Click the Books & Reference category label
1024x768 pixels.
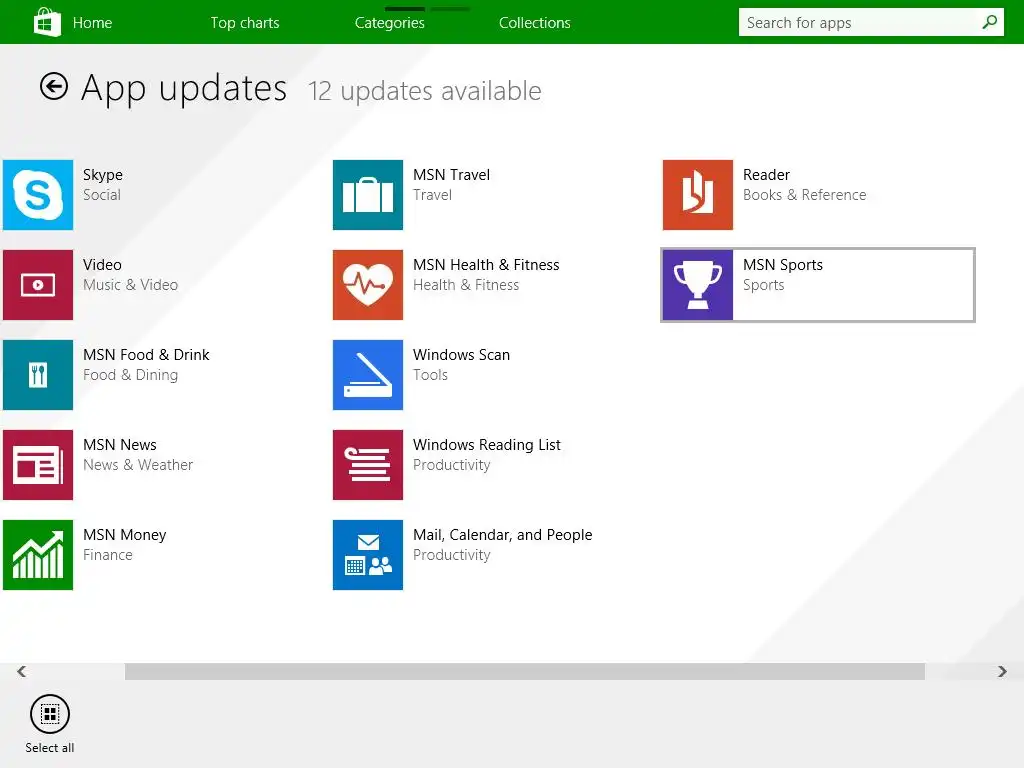coord(804,195)
